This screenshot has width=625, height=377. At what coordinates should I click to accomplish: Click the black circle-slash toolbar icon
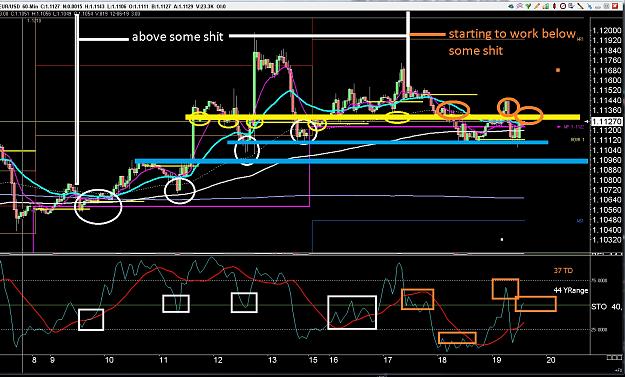point(563,6)
